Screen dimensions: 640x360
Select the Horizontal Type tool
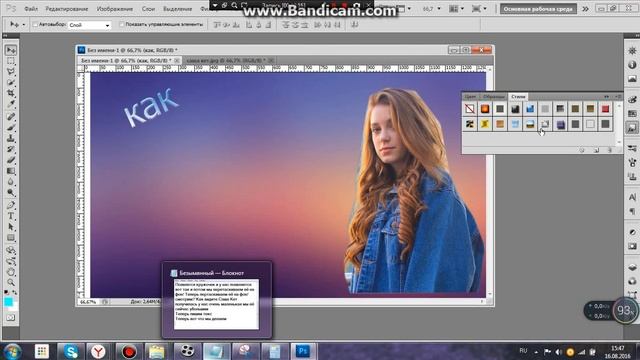coord(11,216)
